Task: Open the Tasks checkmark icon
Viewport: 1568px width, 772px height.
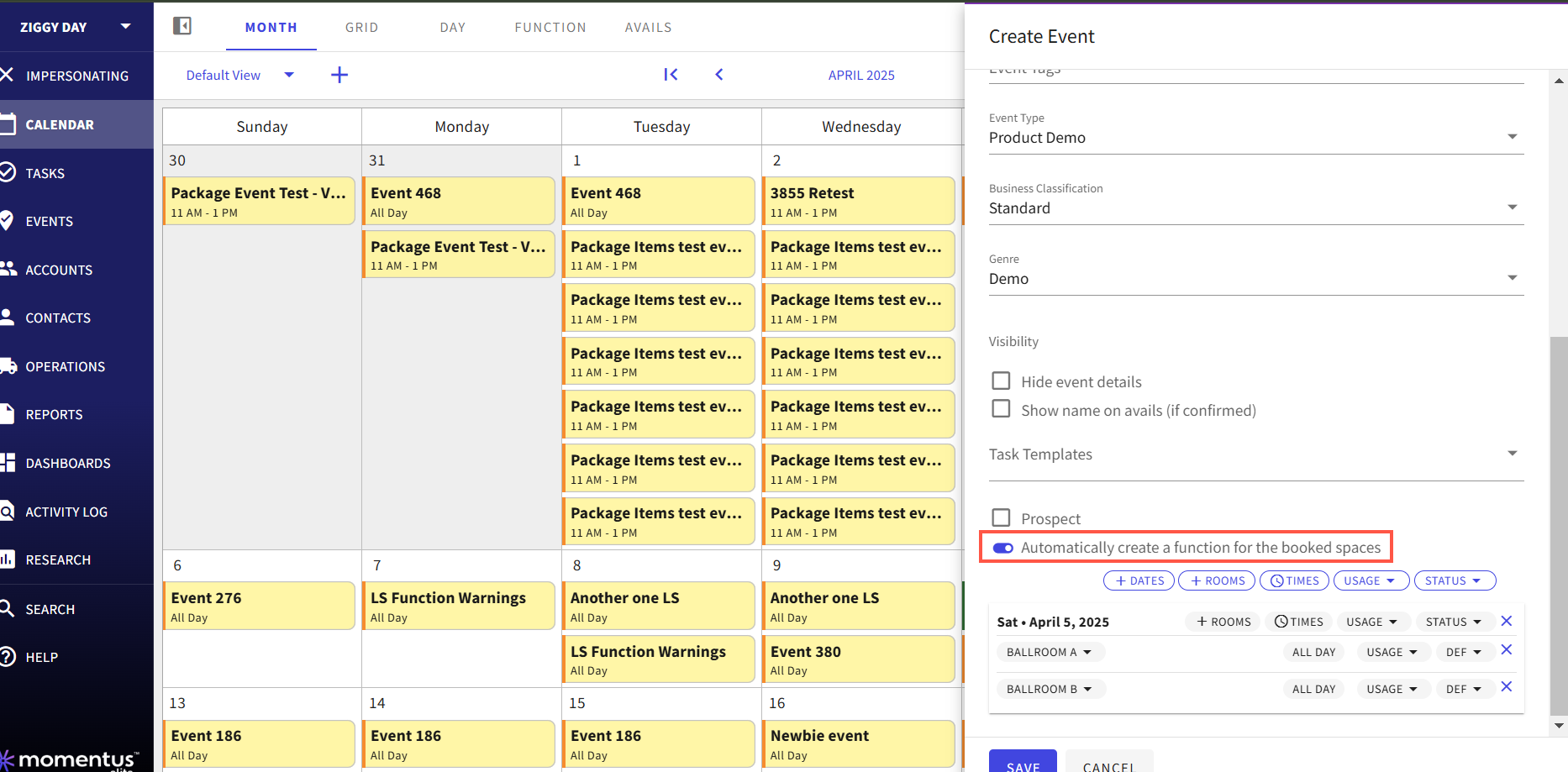Action: click(x=8, y=172)
